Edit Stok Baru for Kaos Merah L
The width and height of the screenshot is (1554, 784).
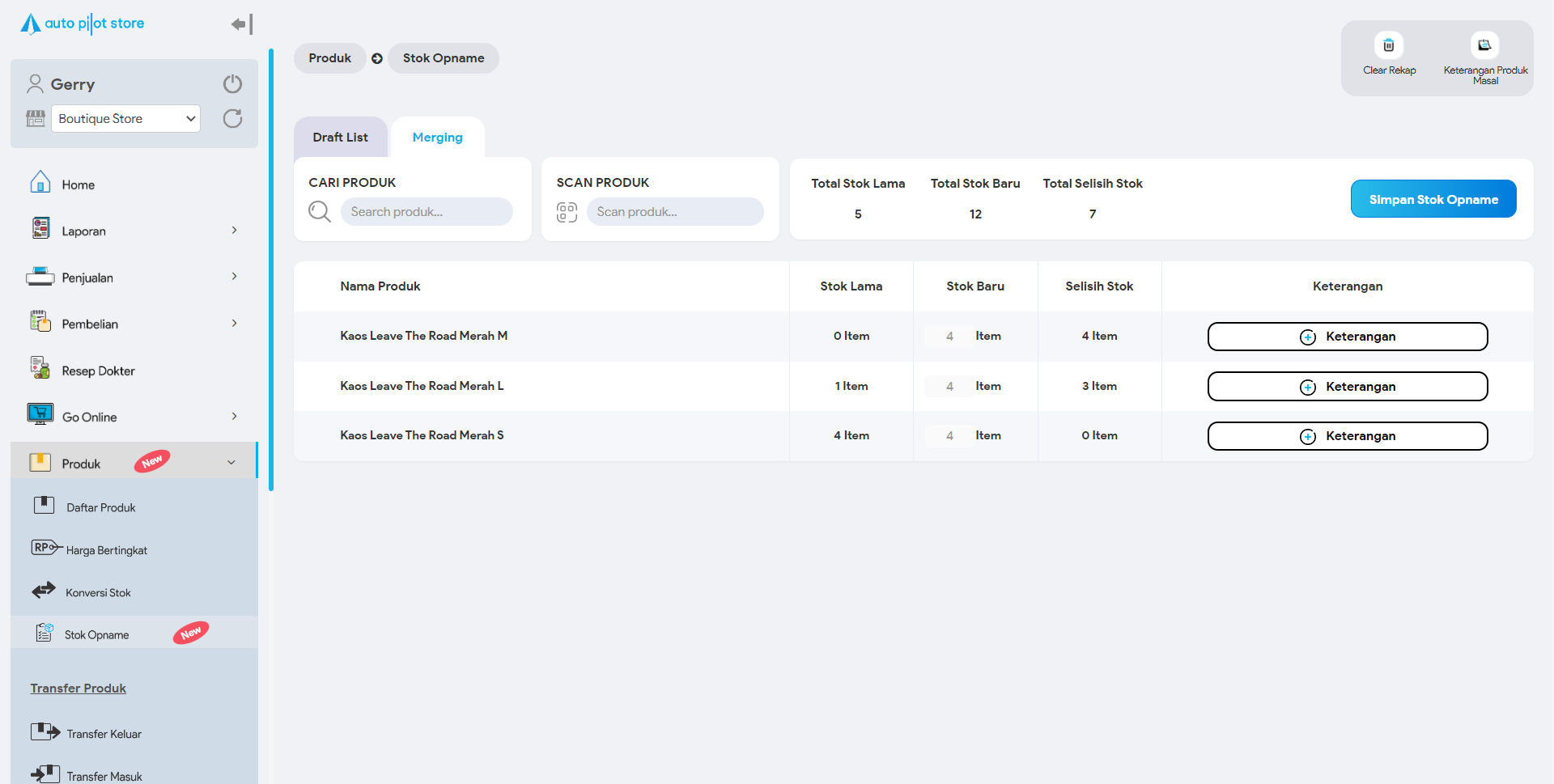[949, 387]
